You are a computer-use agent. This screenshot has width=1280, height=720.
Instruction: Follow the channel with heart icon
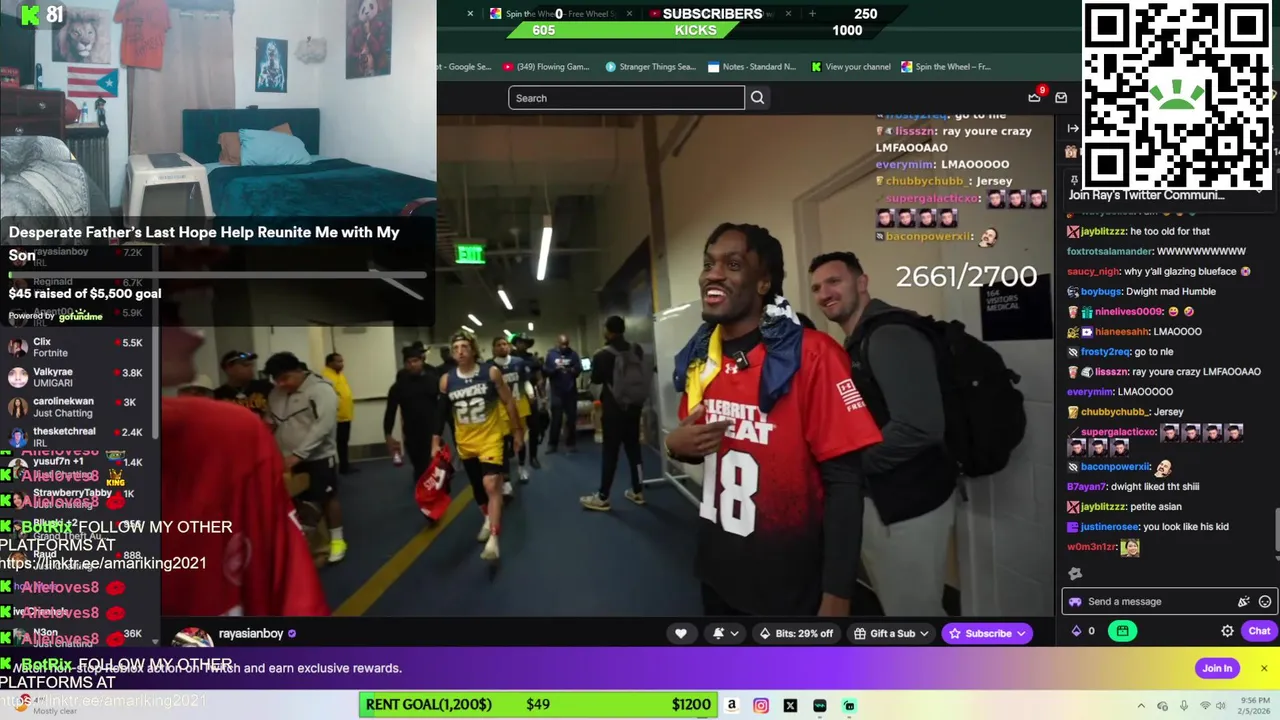[681, 633]
